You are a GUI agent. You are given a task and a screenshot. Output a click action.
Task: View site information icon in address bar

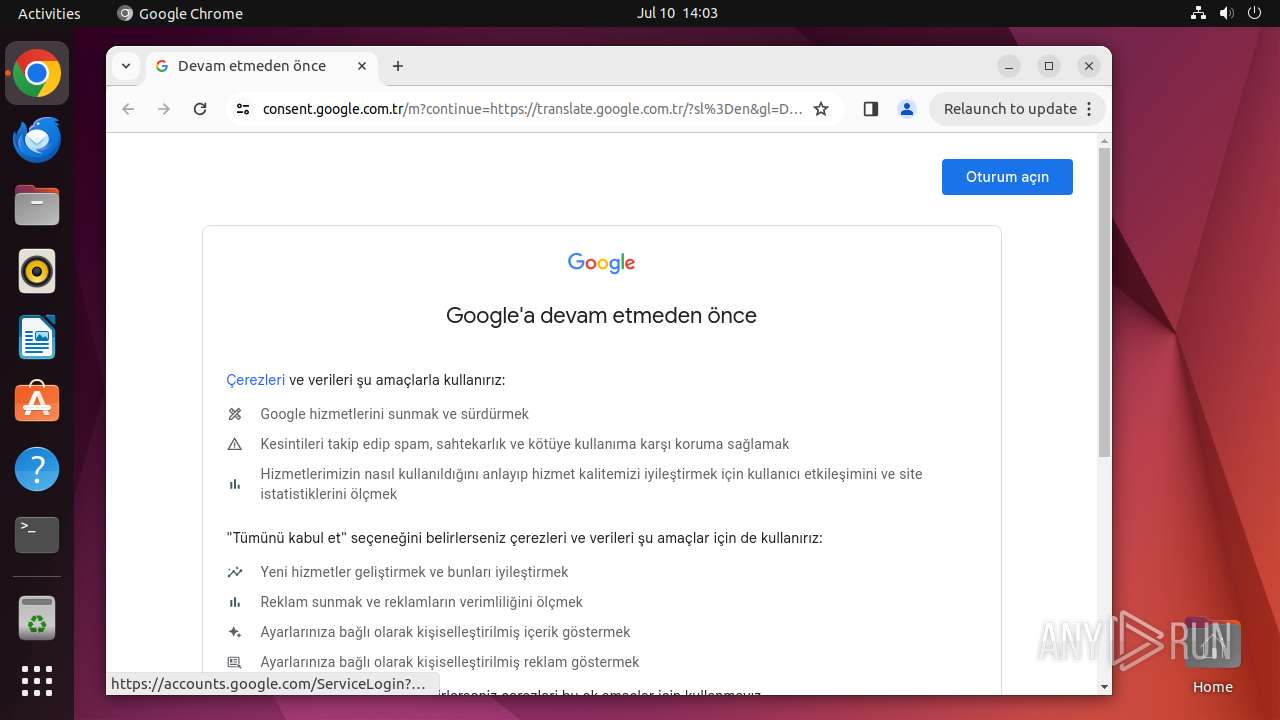242,109
